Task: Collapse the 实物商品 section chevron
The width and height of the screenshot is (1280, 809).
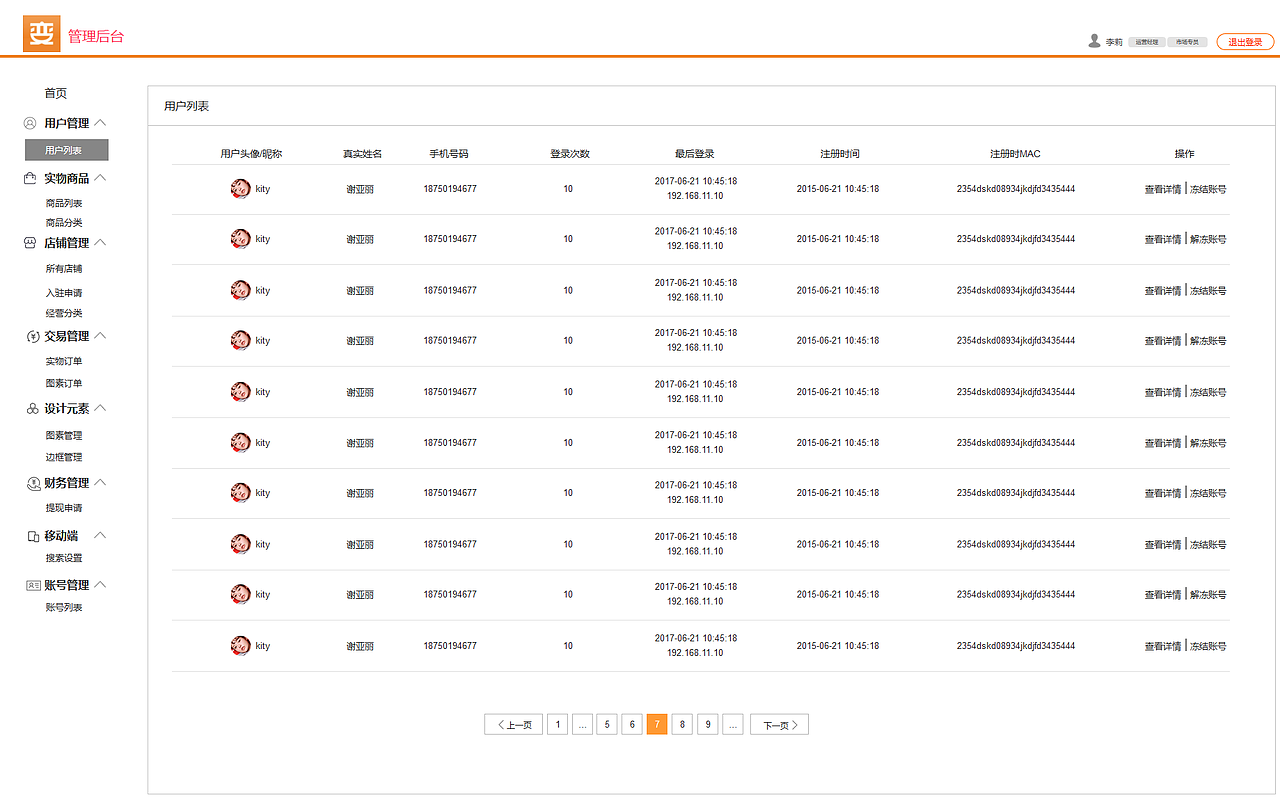Action: [100, 178]
